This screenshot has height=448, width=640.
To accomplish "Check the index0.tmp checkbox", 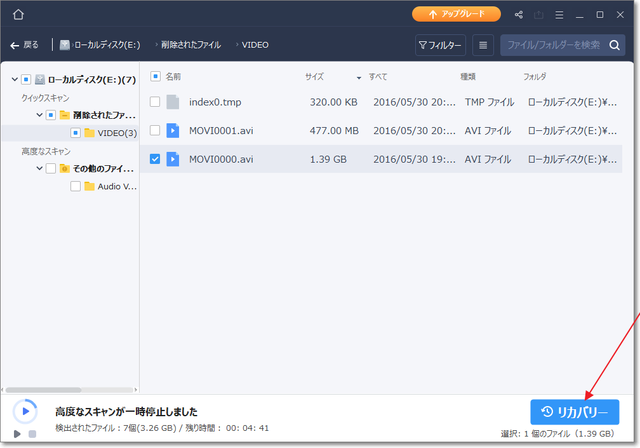I will [154, 102].
